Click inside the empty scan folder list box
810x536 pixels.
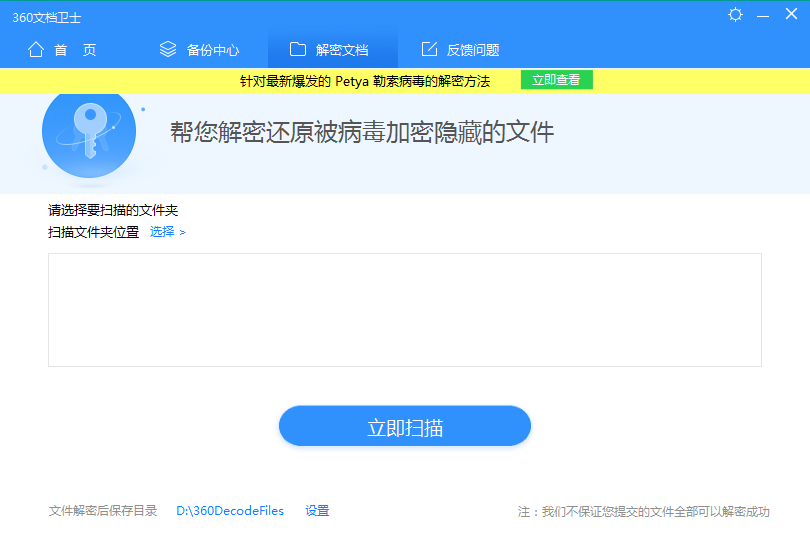(404, 310)
